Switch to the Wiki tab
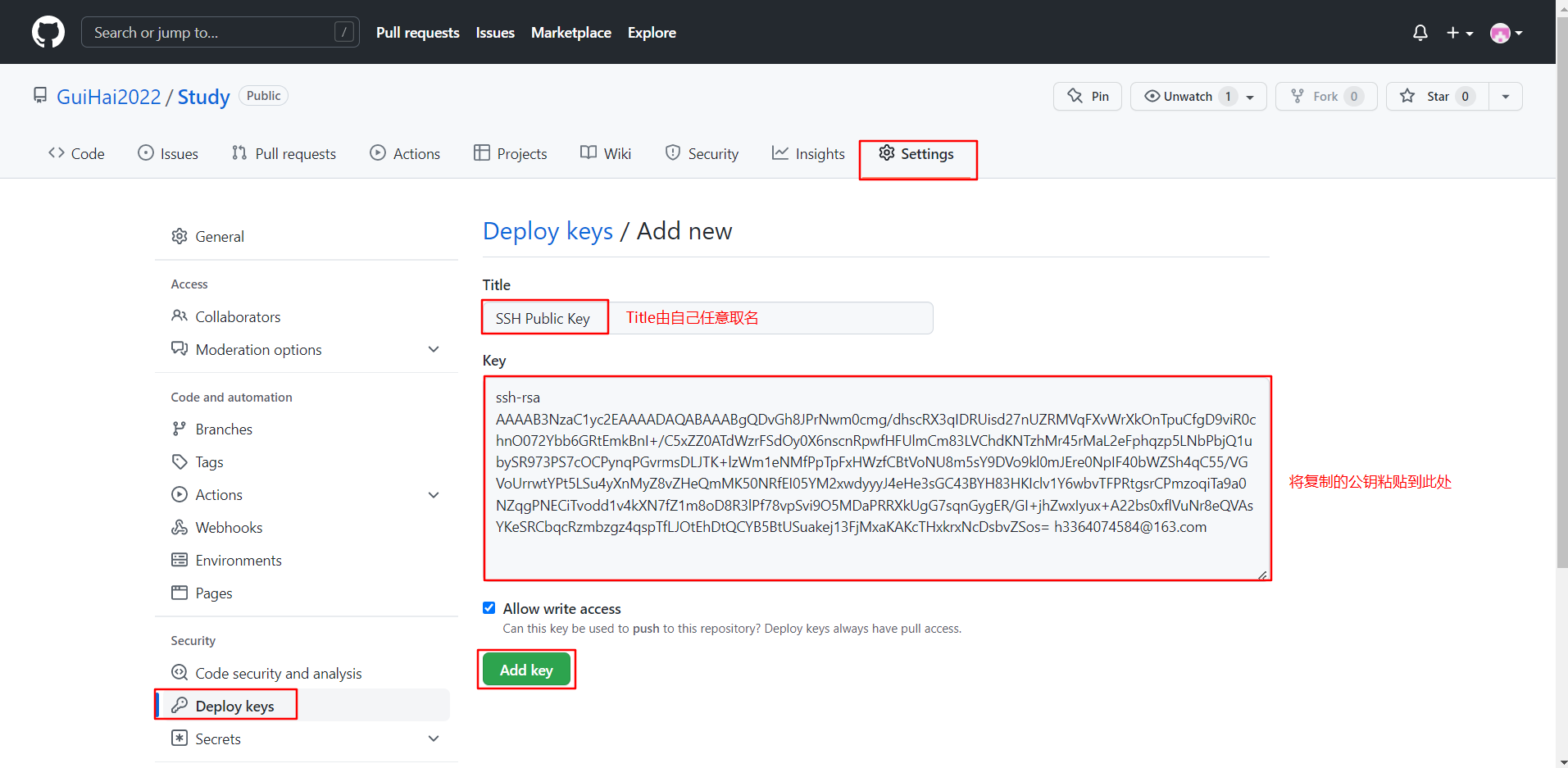Screen dimensions: 1568x768 (606, 153)
